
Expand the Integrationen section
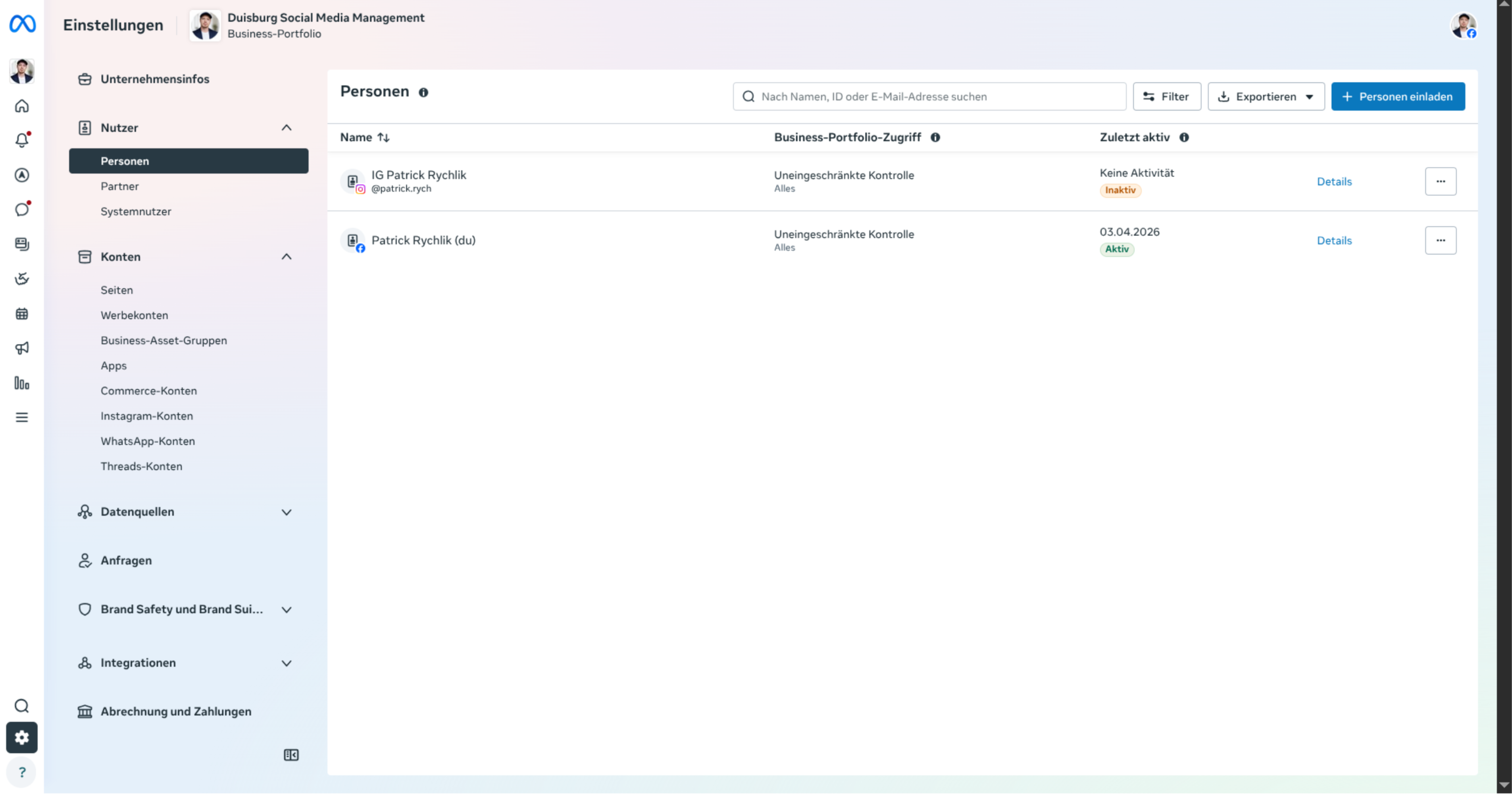(x=286, y=663)
